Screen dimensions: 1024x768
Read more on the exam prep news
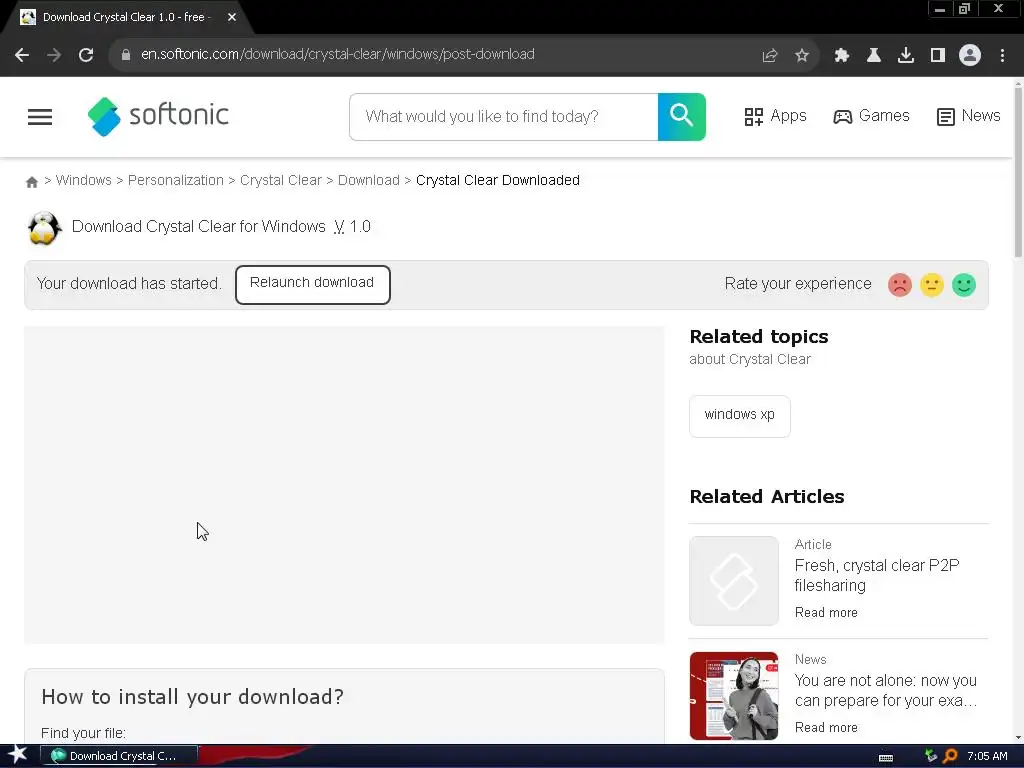click(826, 728)
